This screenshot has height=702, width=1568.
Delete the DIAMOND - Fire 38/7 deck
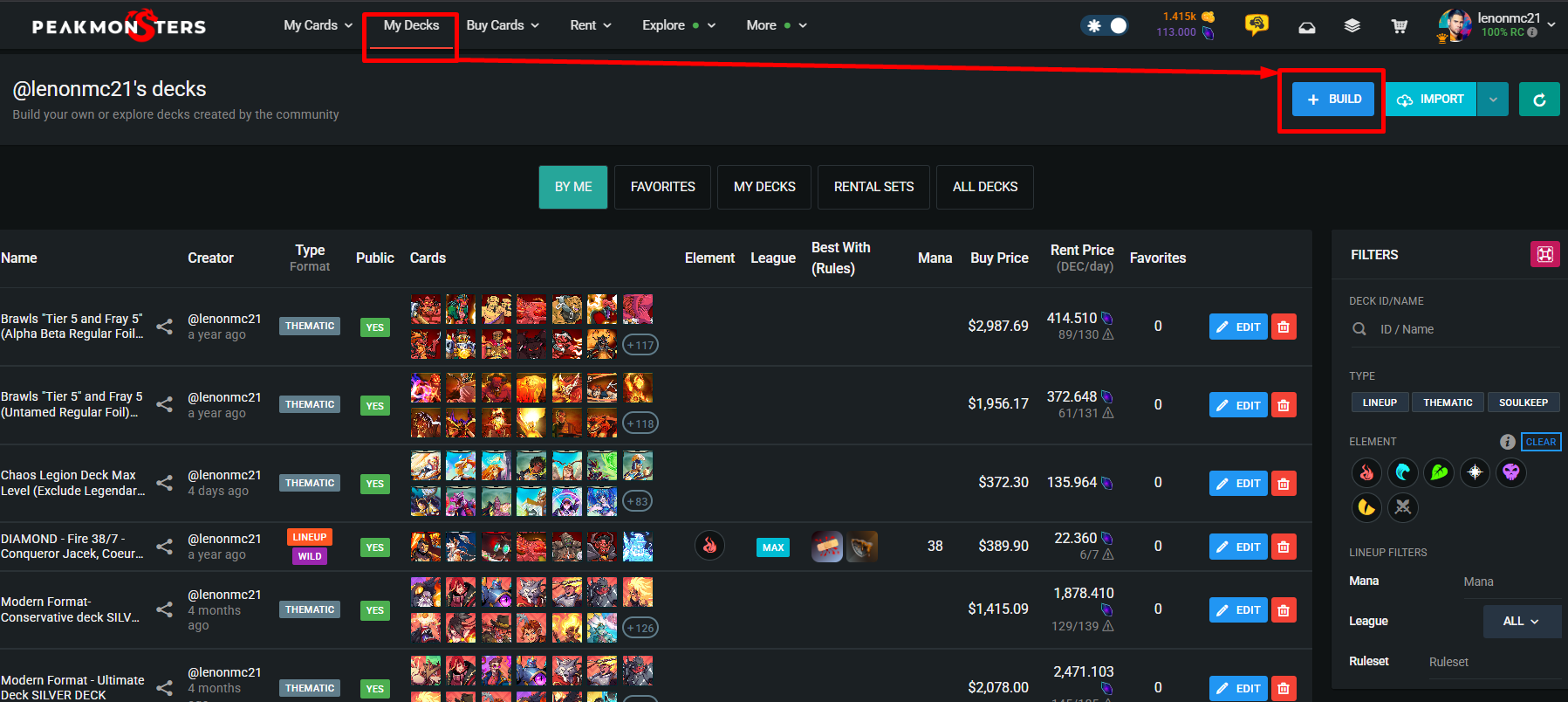point(1284,547)
